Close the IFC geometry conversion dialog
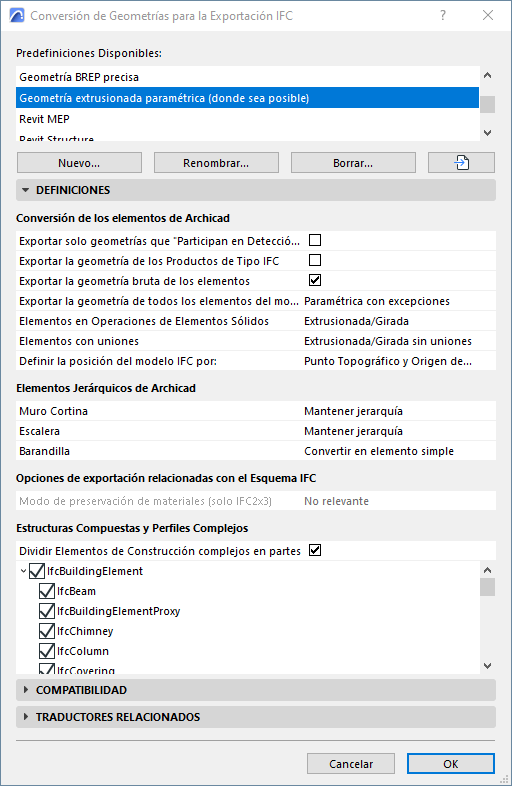The width and height of the screenshot is (512, 786). (488, 16)
